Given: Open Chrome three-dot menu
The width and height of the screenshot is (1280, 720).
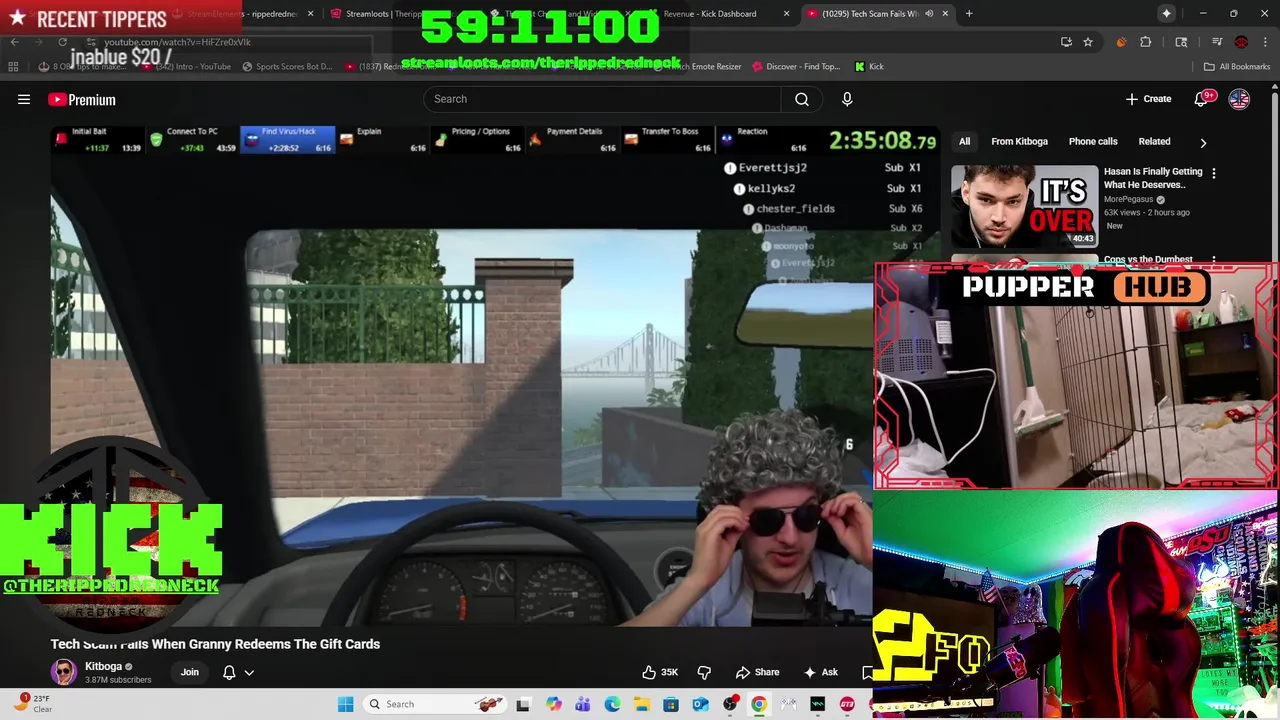Looking at the screenshot, I should pos(1265,42).
